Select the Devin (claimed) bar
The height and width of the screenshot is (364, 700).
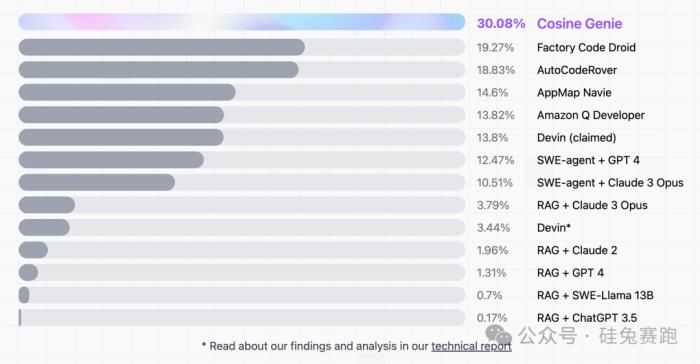pyautogui.click(x=242, y=138)
